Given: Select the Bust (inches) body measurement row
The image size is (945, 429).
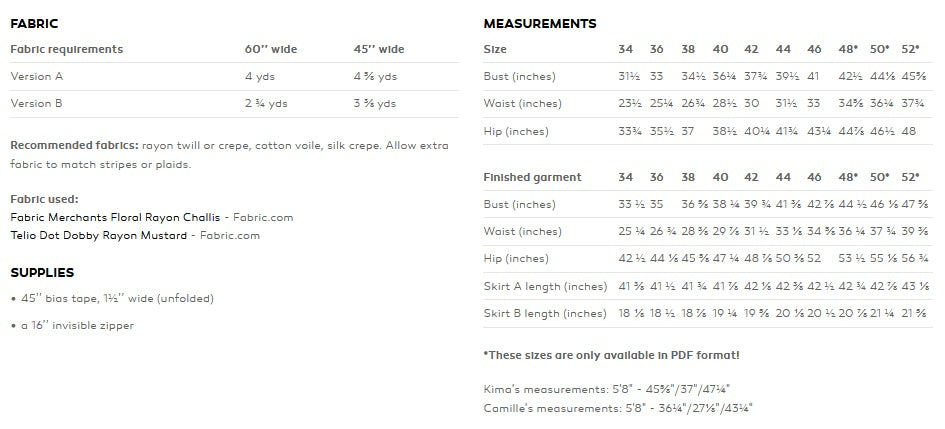Looking at the screenshot, I should pos(708,77).
